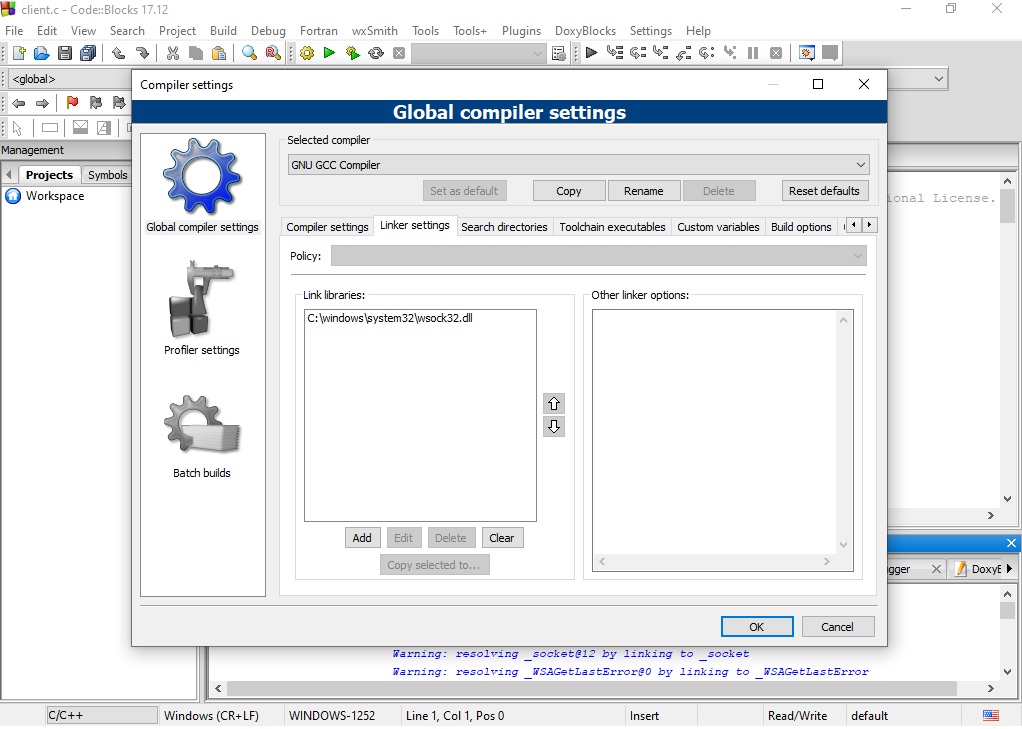This screenshot has width=1022, height=729.
Task: Select the Profiler settings icon
Action: (201, 308)
